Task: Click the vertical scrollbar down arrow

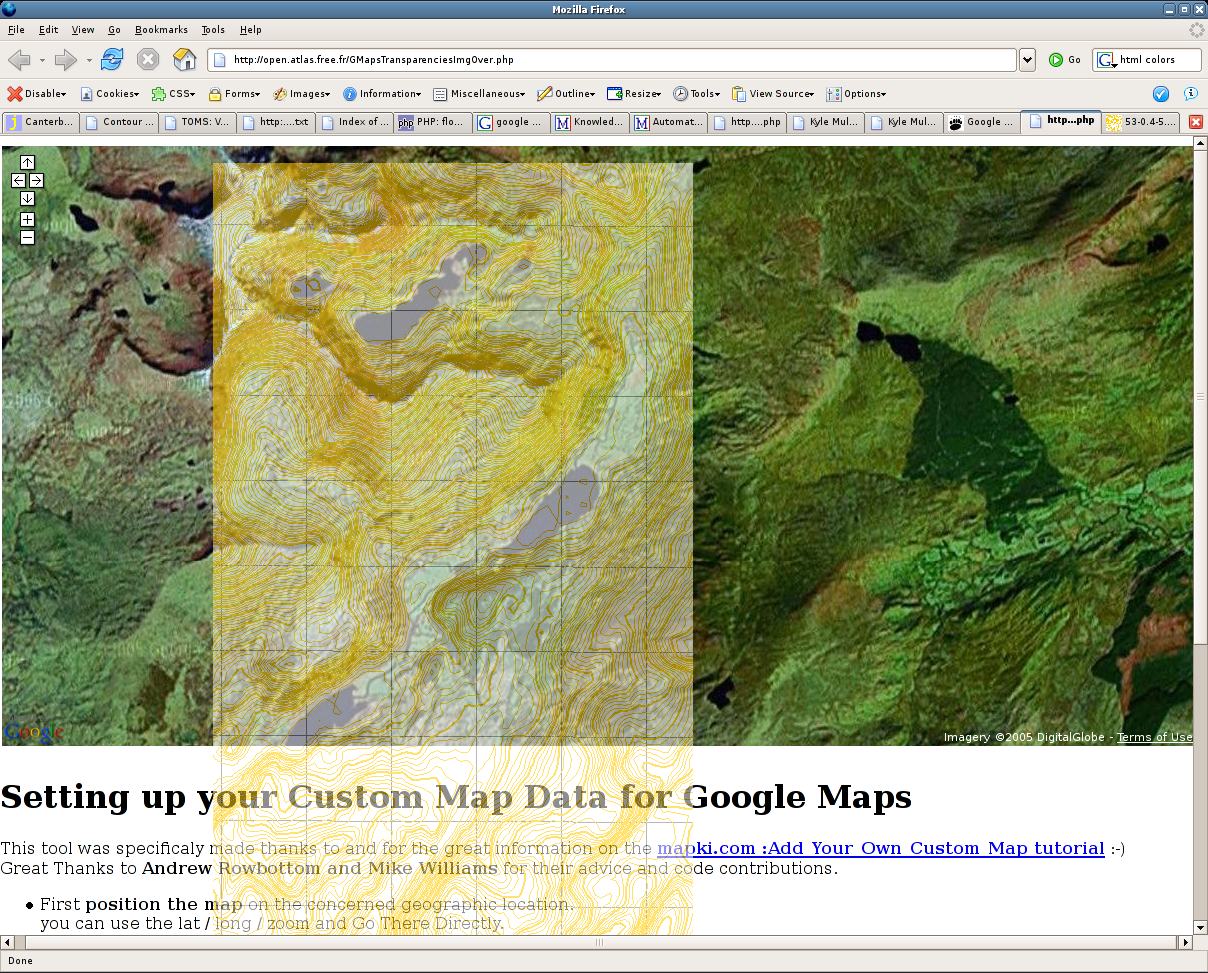Action: (x=1201, y=927)
